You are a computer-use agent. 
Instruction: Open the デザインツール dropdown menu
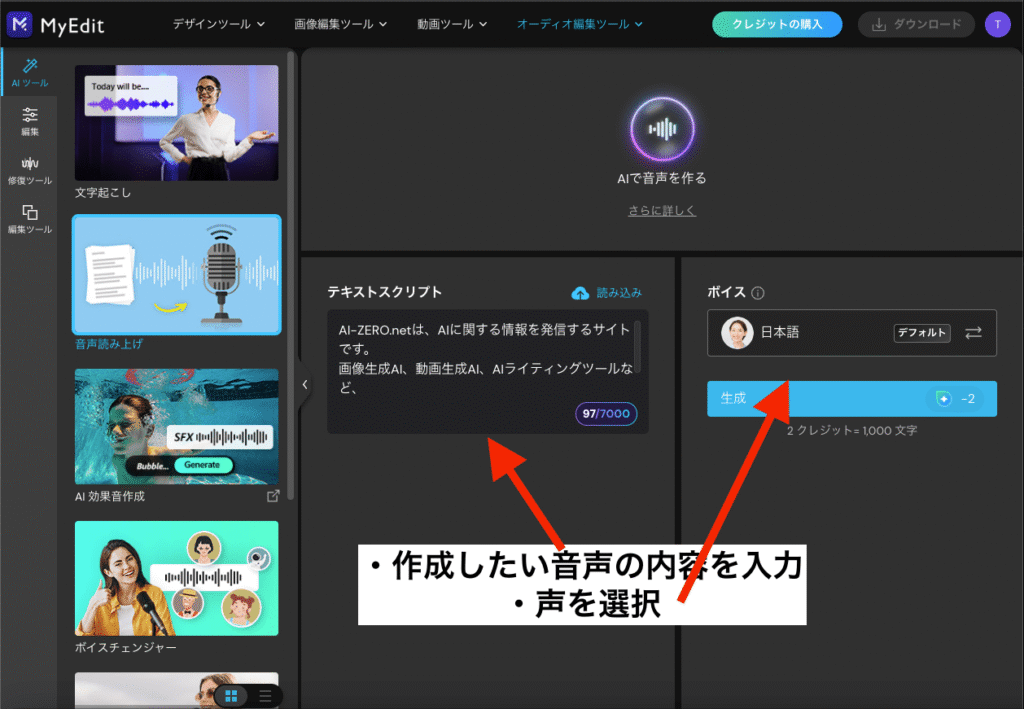(219, 24)
